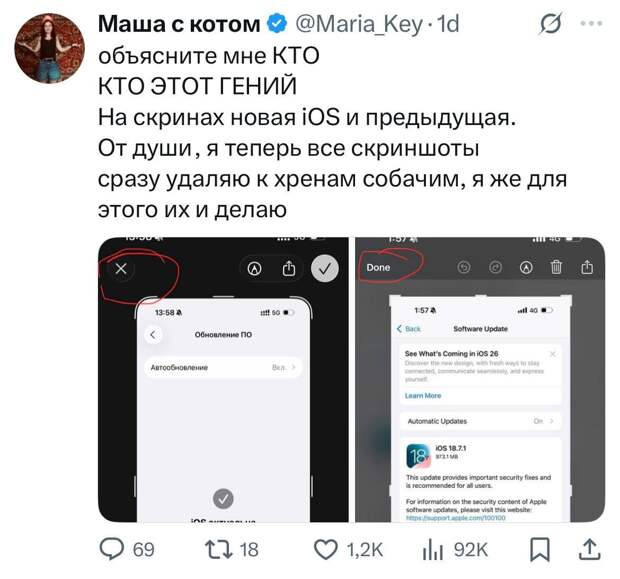The width and height of the screenshot is (620, 579).
Task: Click the Маша с котом display name
Action: coord(179,24)
